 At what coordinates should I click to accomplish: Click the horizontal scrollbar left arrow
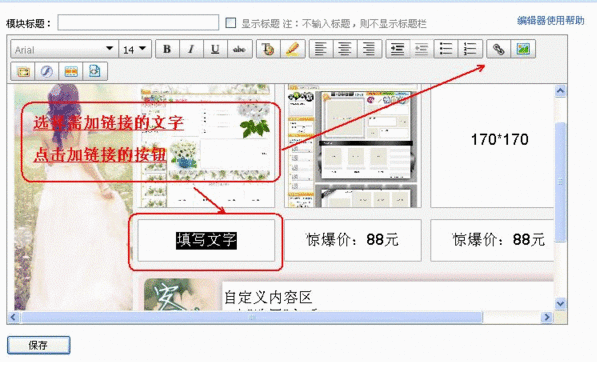13,317
